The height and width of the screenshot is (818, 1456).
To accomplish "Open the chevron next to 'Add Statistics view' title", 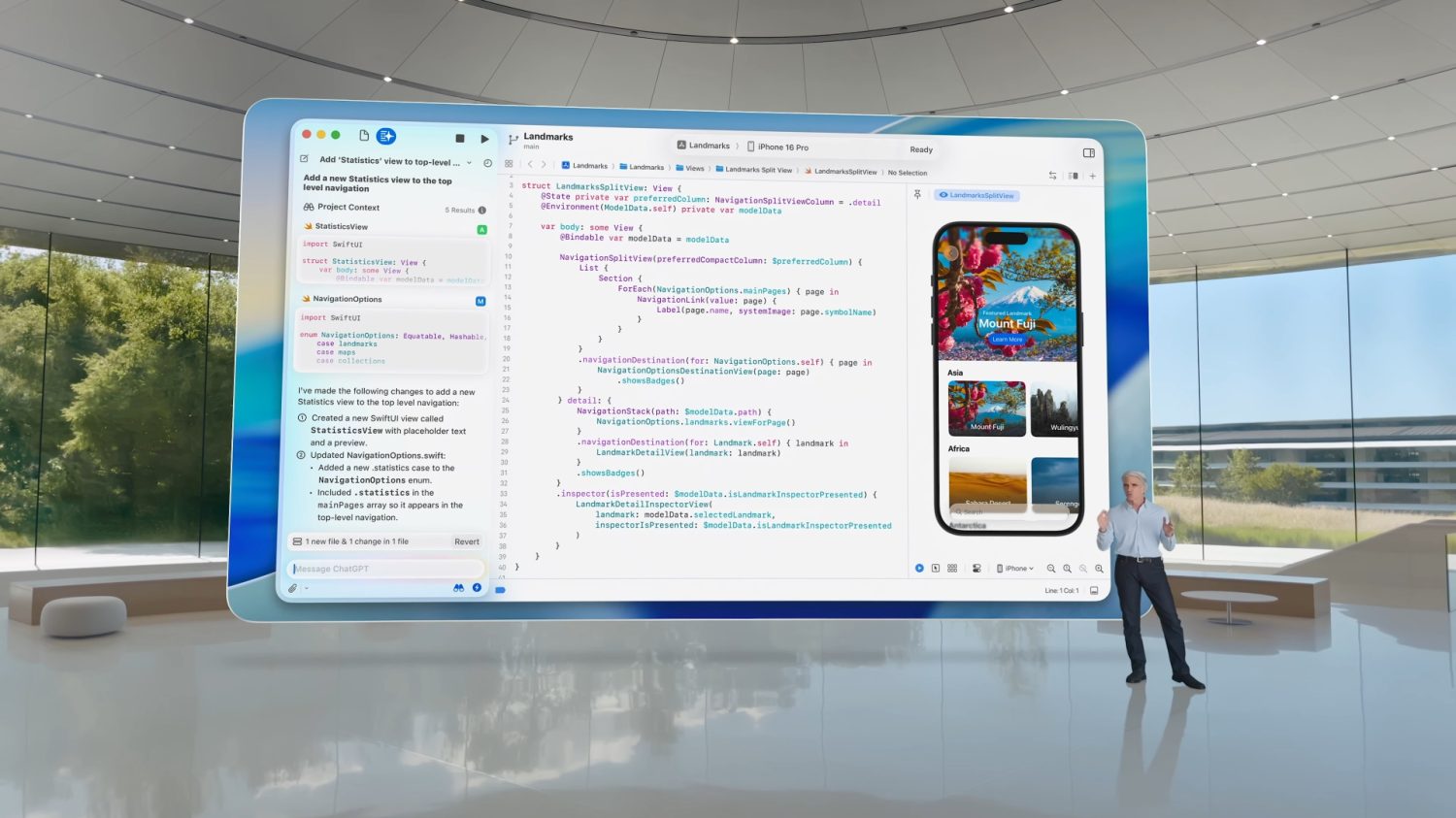I will pyautogui.click(x=471, y=162).
